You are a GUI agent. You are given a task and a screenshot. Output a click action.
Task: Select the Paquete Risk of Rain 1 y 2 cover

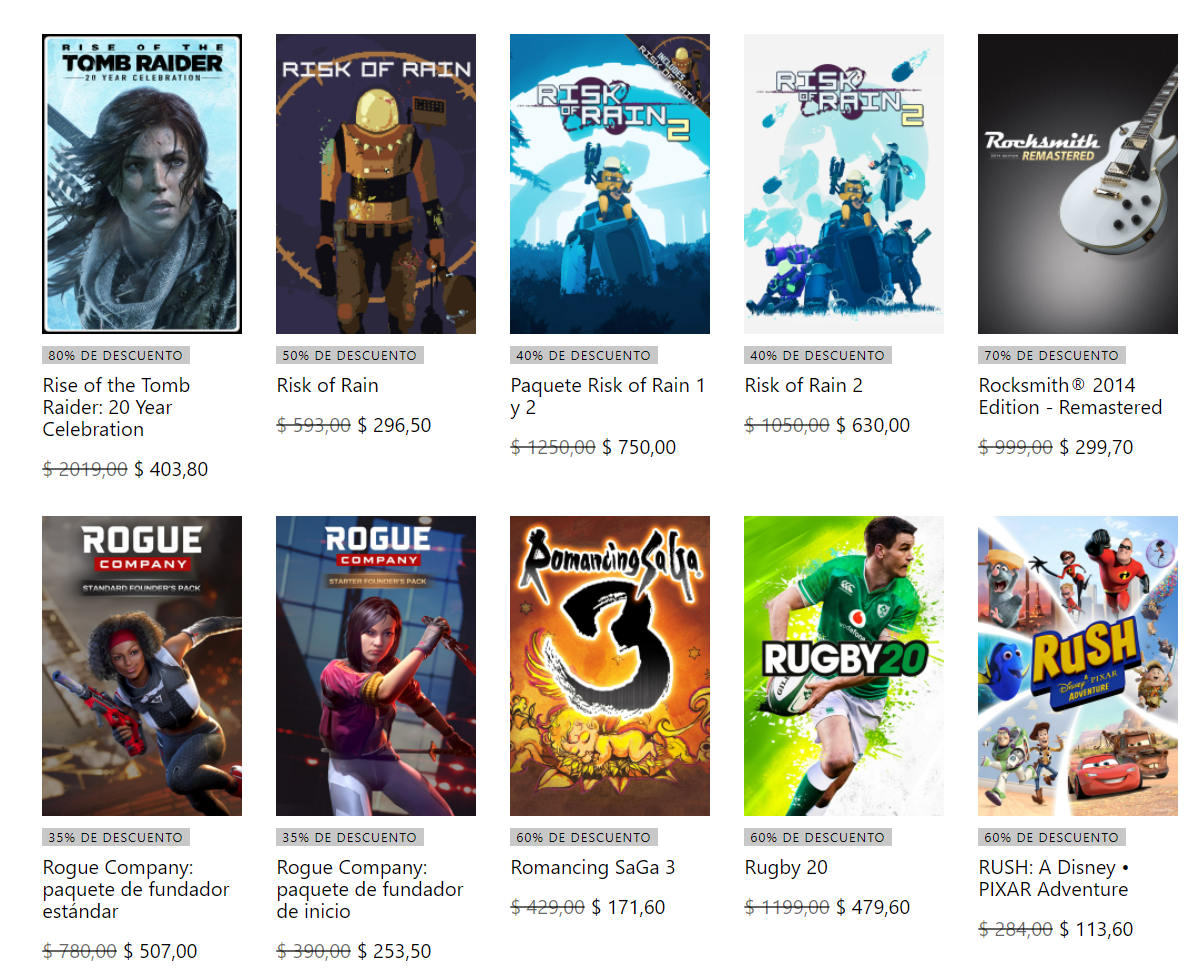[610, 183]
